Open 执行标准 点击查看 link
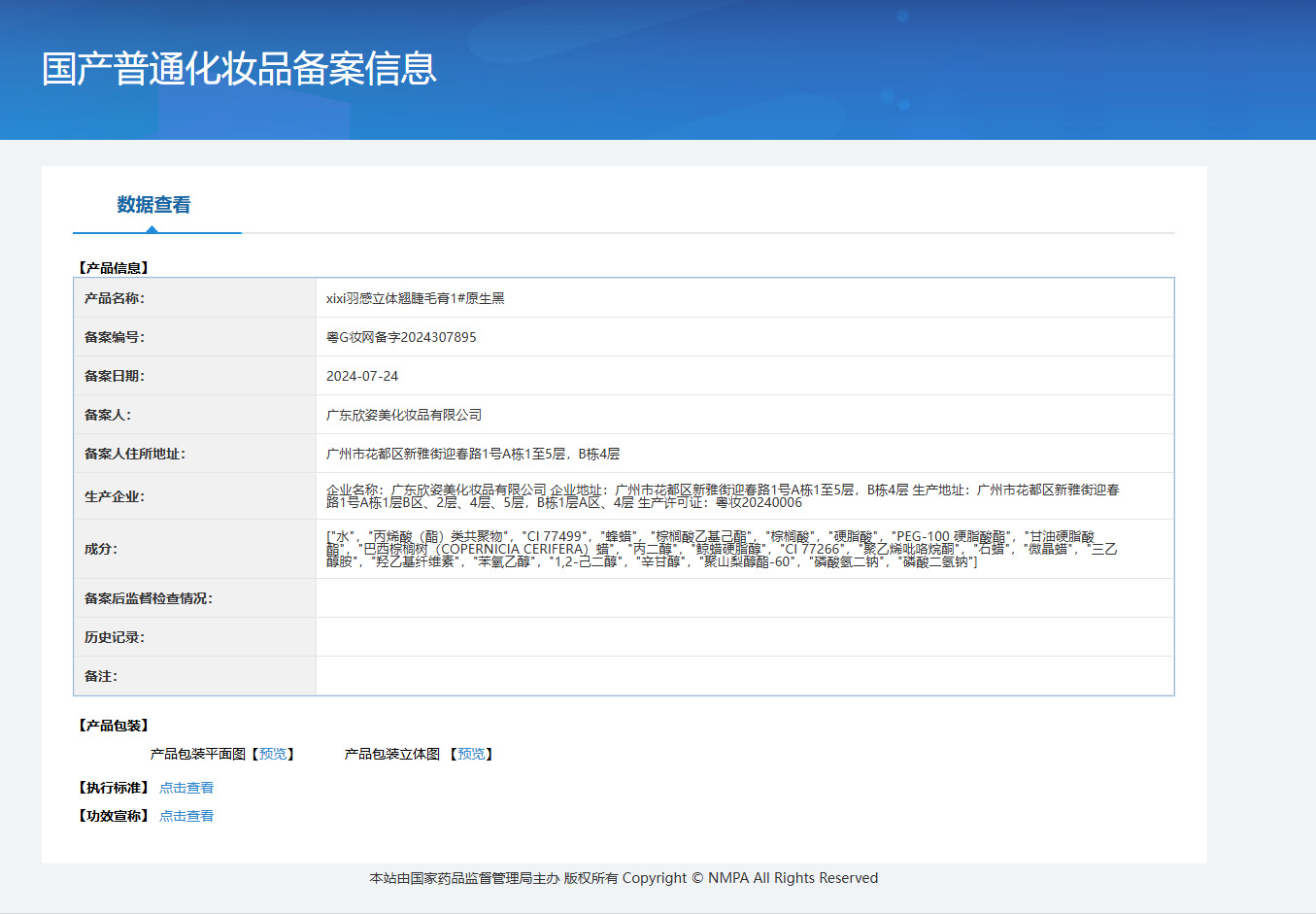This screenshot has width=1316, height=914. (x=186, y=788)
